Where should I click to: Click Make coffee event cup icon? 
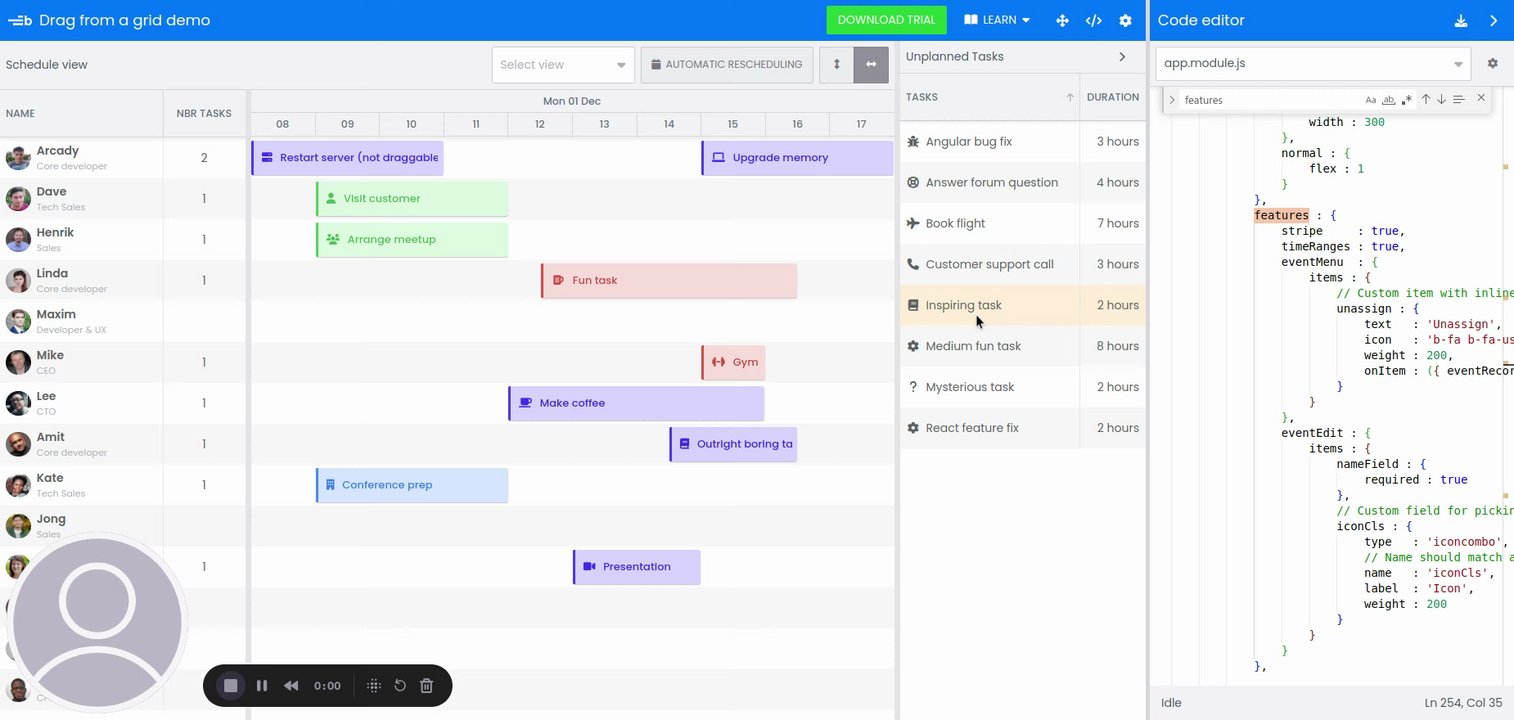525,403
